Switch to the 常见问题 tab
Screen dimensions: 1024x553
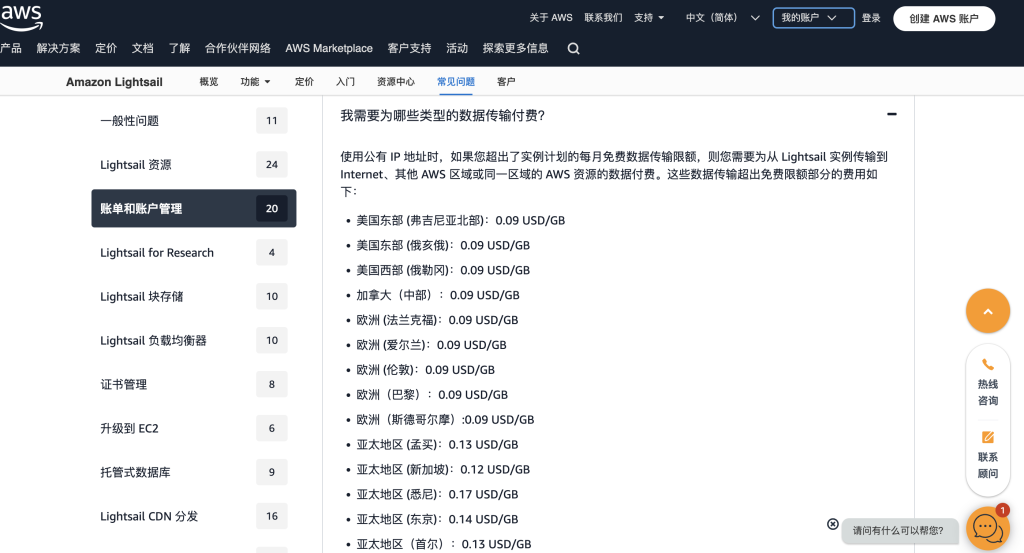(x=456, y=82)
